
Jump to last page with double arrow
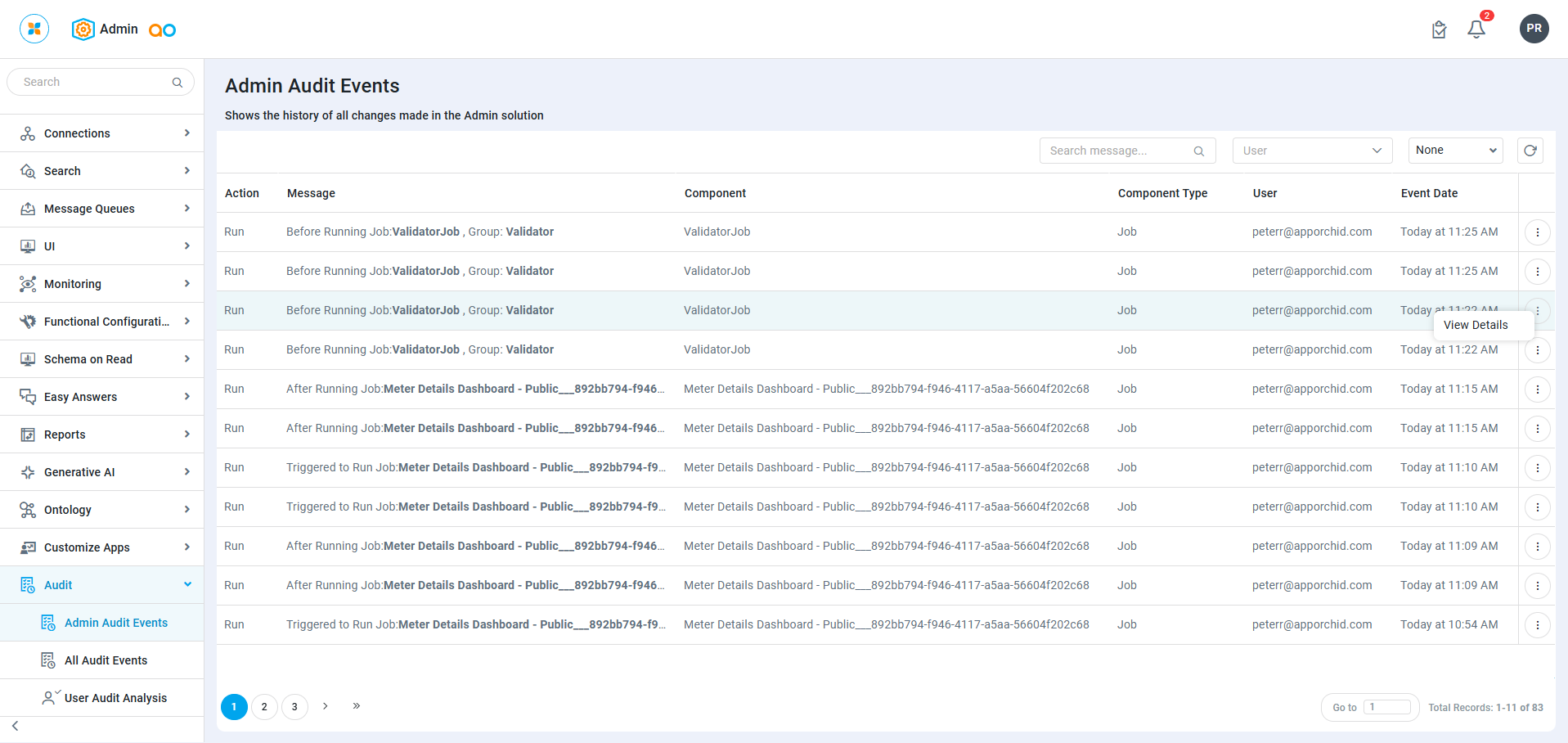[357, 706]
